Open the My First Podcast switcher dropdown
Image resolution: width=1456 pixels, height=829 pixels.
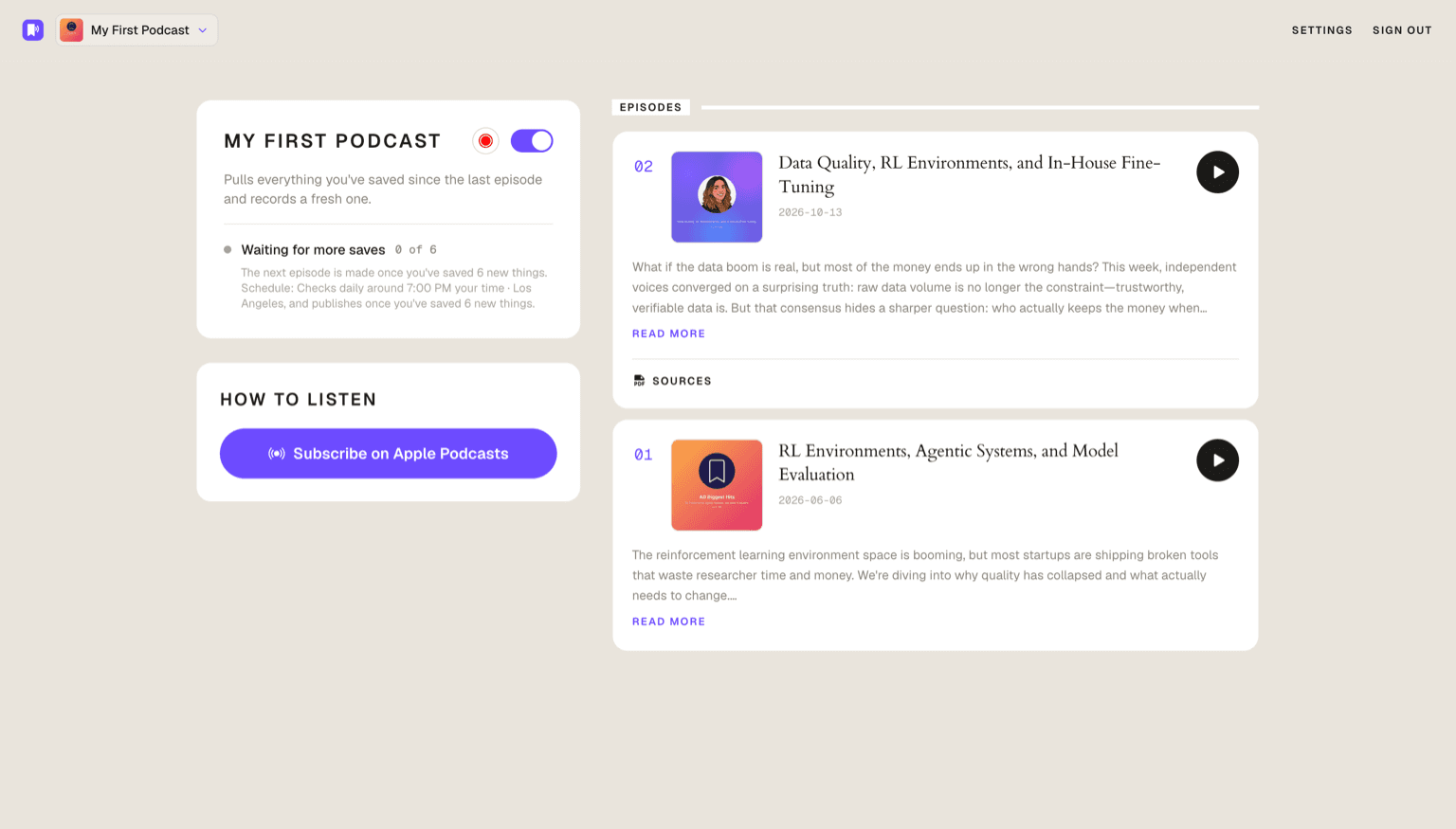137,30
